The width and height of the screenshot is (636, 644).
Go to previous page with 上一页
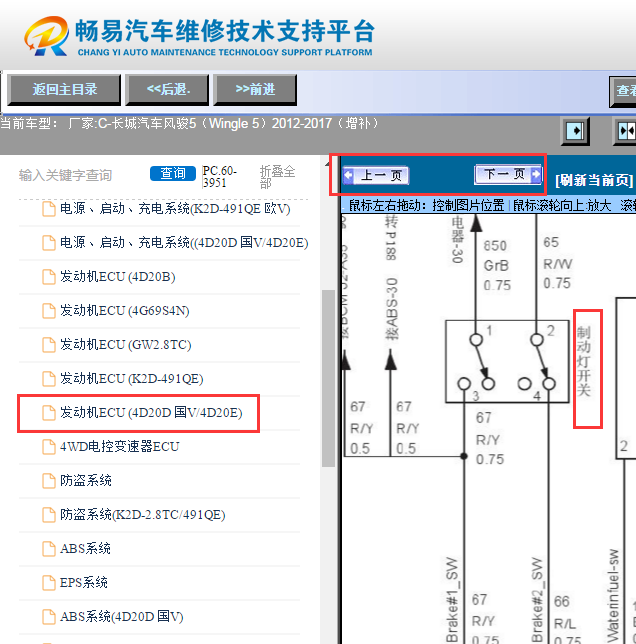tap(376, 175)
